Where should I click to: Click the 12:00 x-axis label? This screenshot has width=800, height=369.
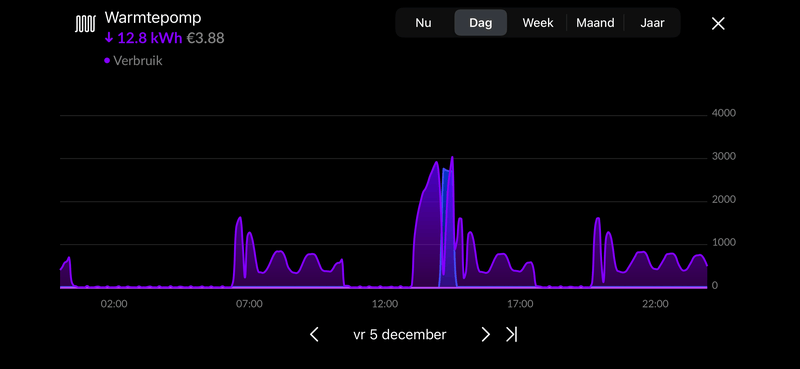[385, 304]
